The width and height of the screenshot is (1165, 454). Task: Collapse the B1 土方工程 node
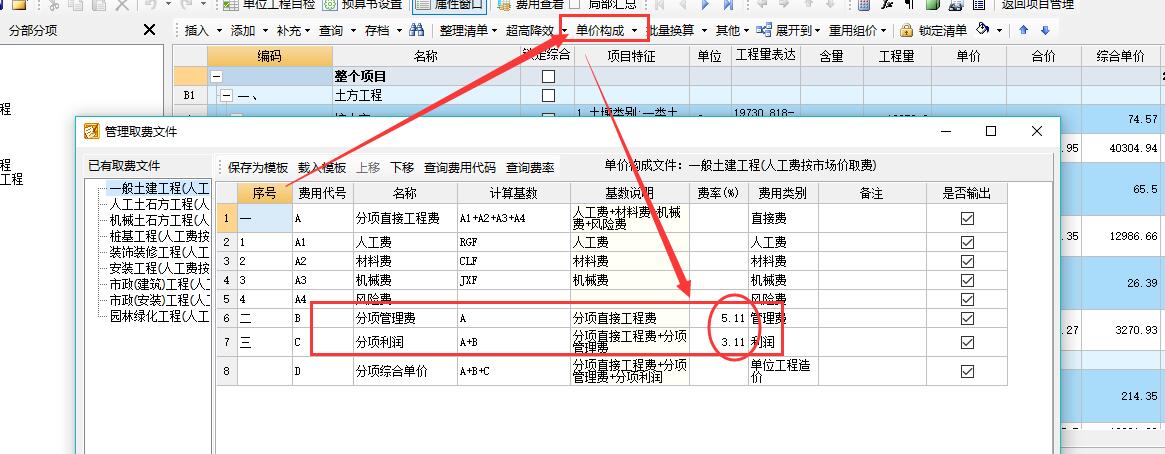pyautogui.click(x=227, y=96)
